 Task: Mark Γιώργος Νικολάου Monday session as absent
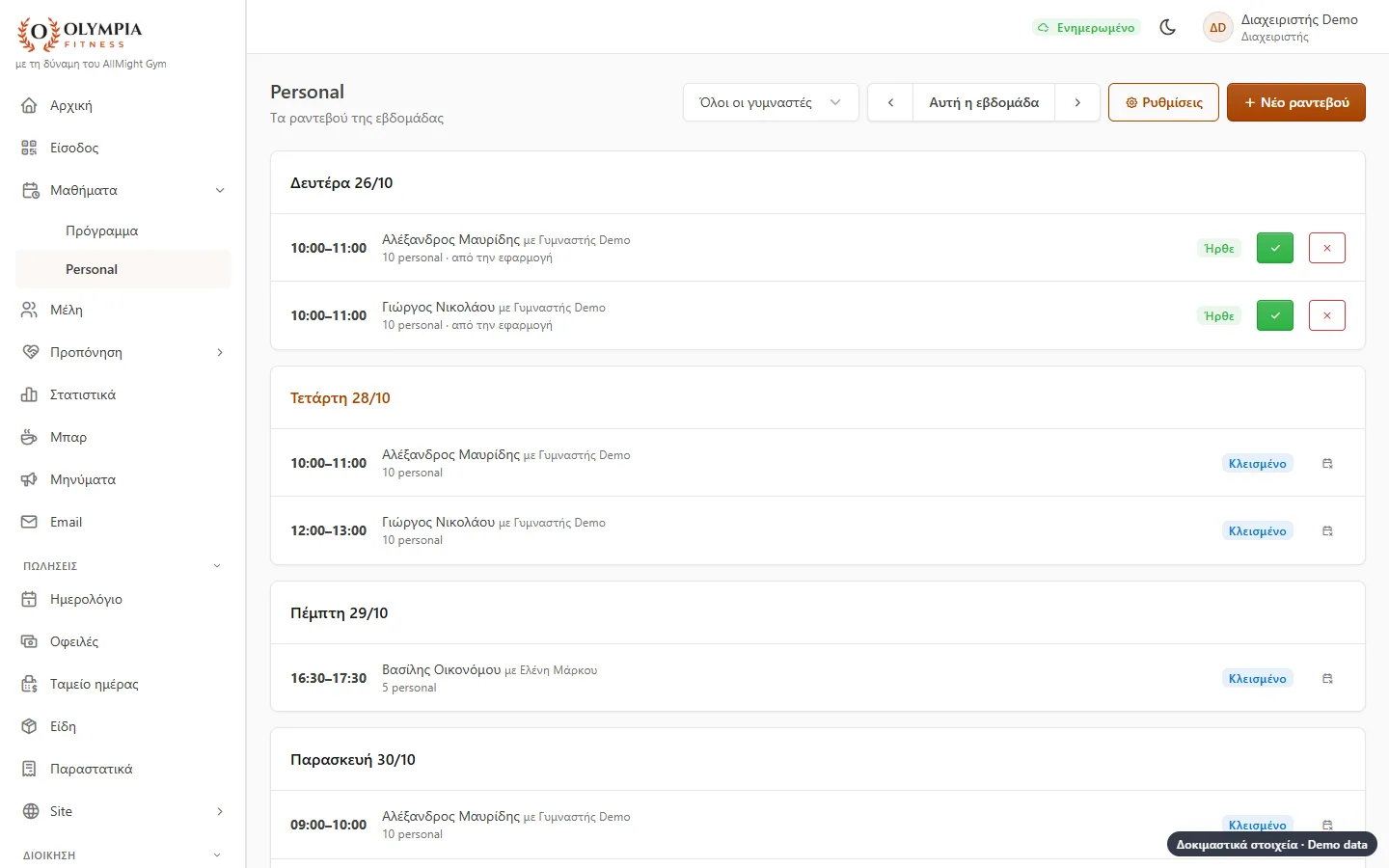1327,315
